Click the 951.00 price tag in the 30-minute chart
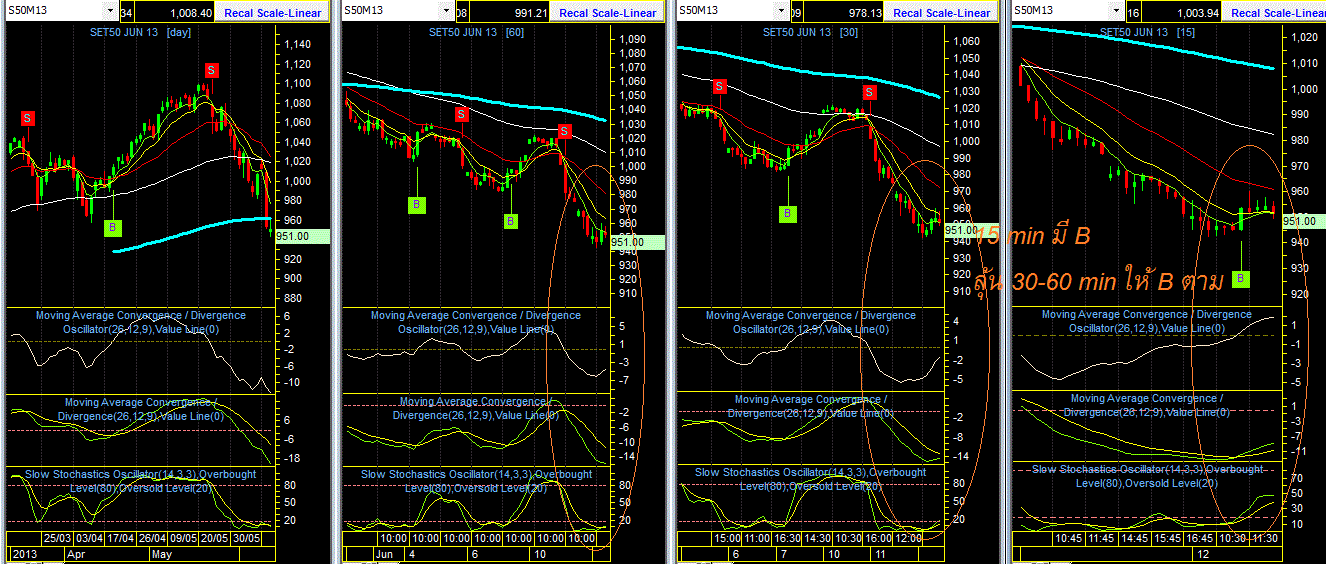1326x564 pixels. point(973,229)
